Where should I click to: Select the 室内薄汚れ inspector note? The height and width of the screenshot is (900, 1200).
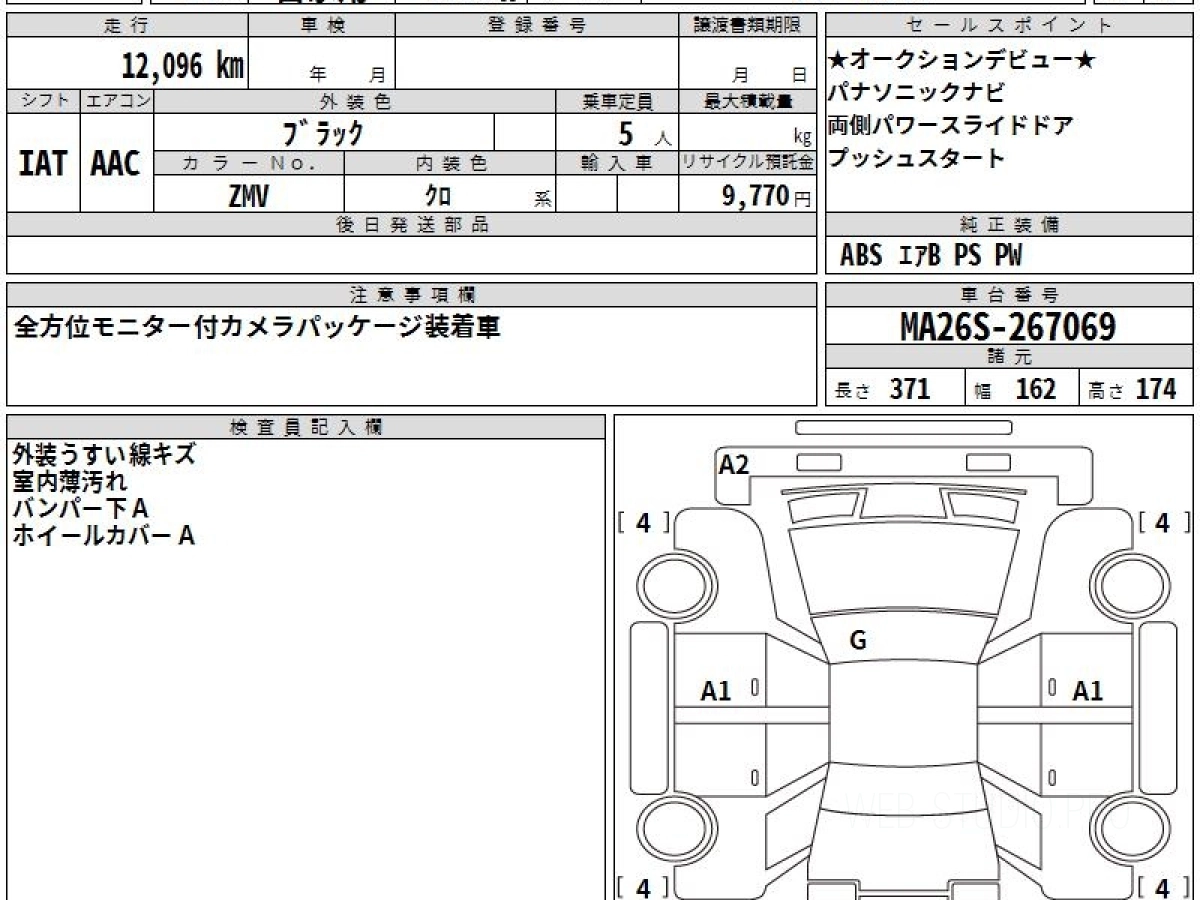70,482
